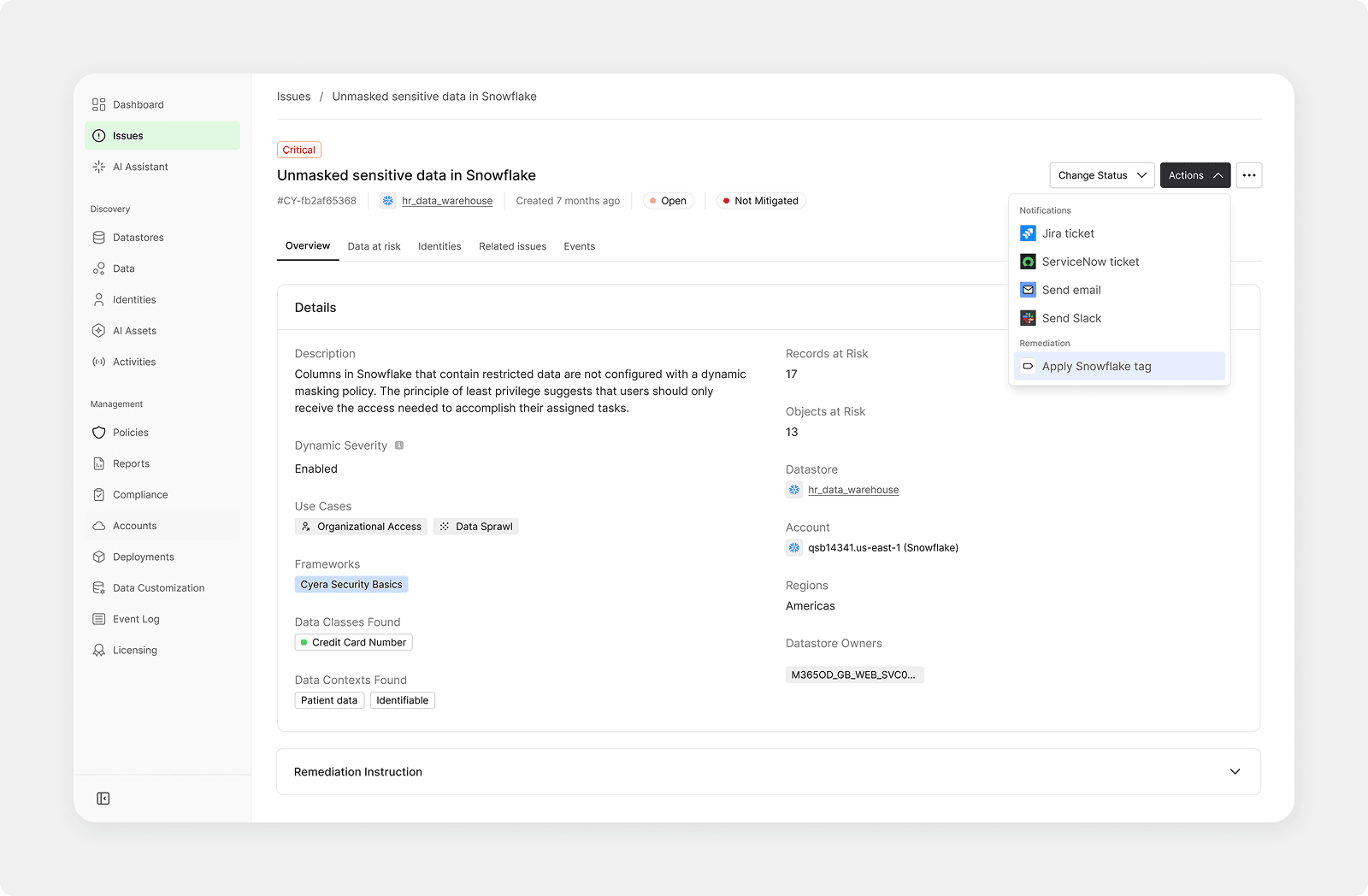1368x896 pixels.
Task: Open the hr_data_warehouse datastore link
Action: tap(445, 200)
